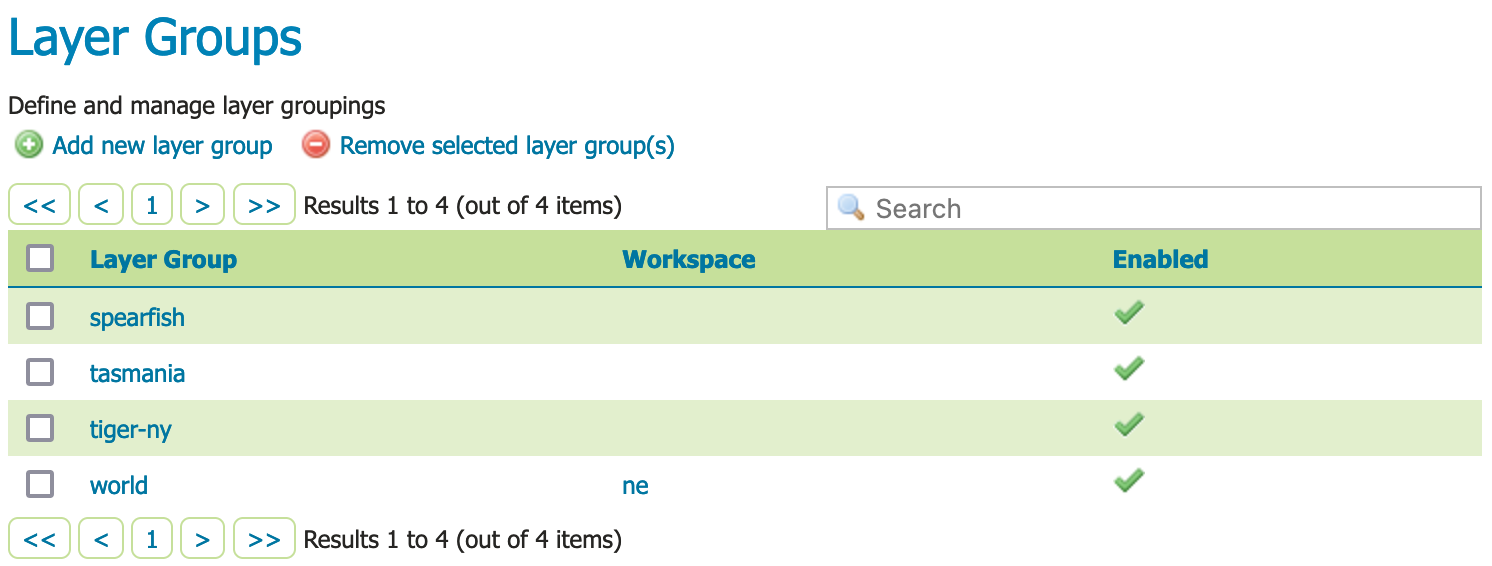Sort by Layer Group column header
This screenshot has width=1492, height=566.
coord(163,260)
